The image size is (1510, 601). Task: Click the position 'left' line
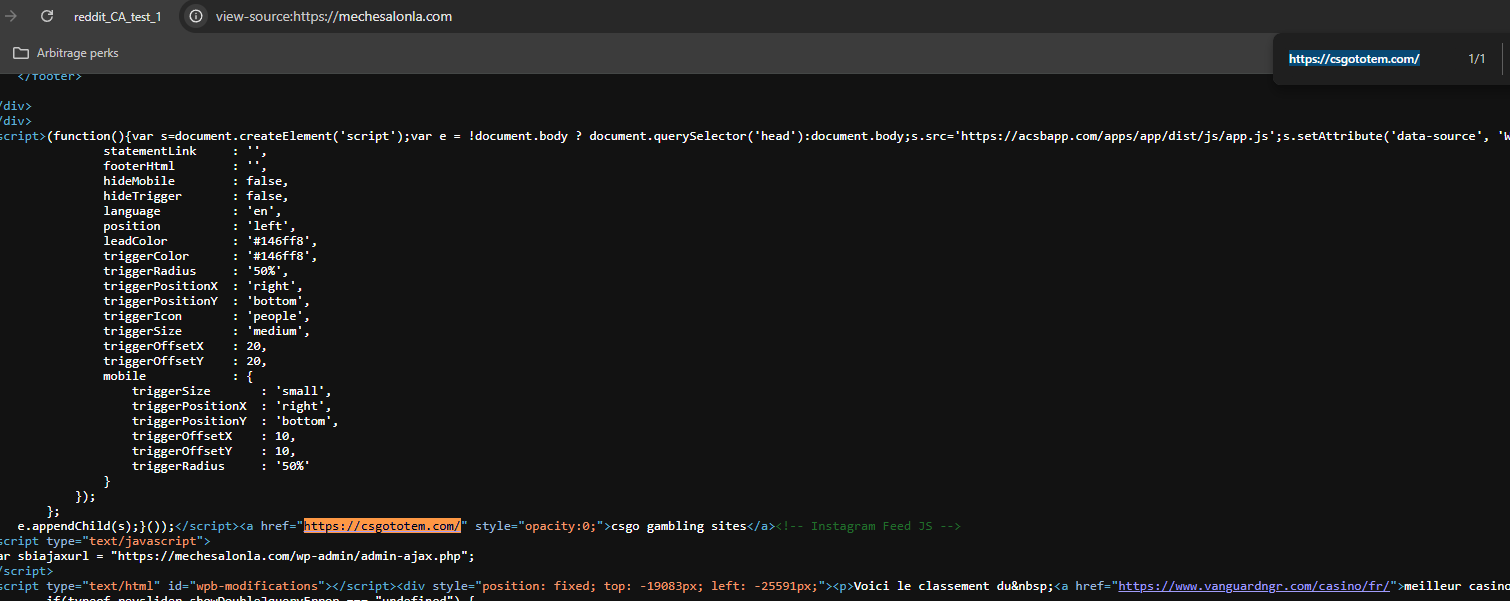click(200, 226)
